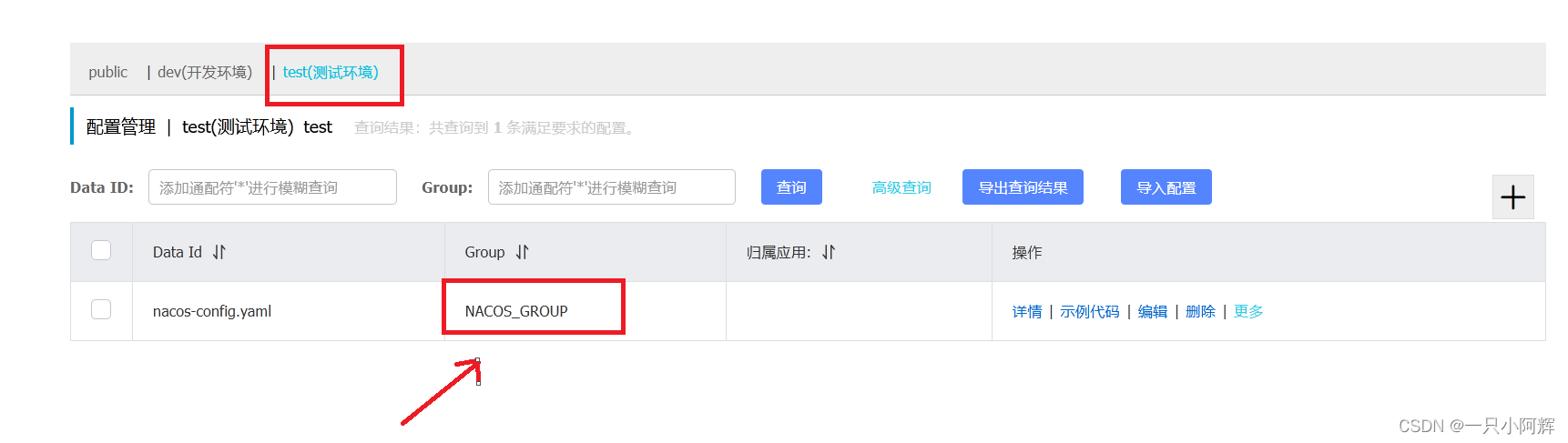Viewport: 1568px width, 443px height.
Task: Click the plus icon to add configuration
Action: (1512, 197)
